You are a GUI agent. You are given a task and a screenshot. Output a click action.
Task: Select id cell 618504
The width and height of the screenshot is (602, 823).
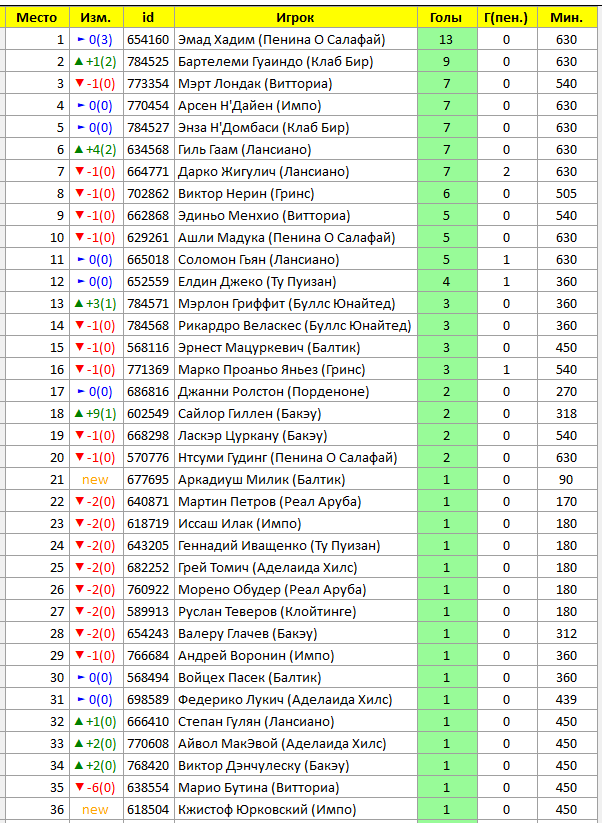(149, 811)
